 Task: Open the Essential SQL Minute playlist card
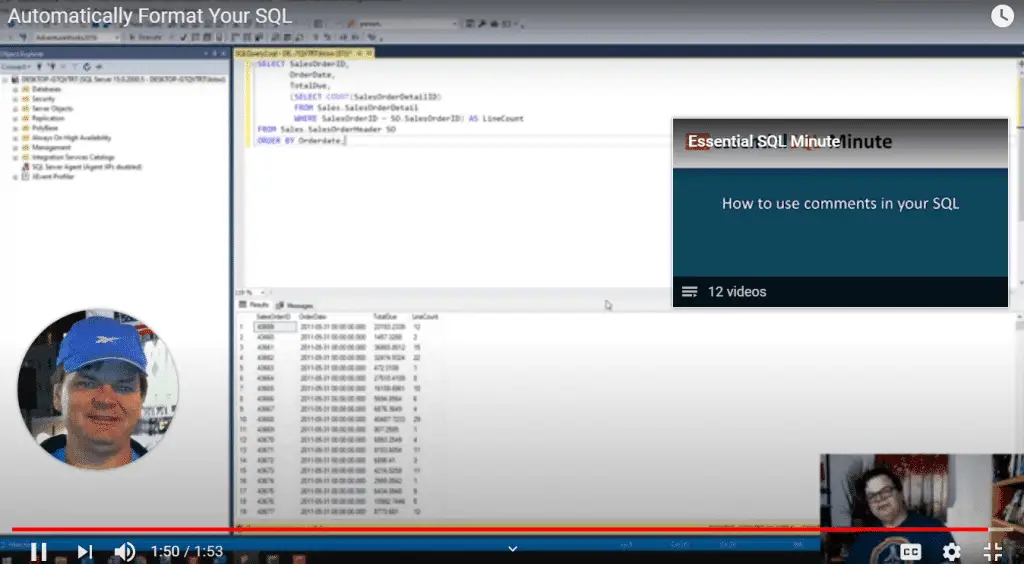(840, 213)
